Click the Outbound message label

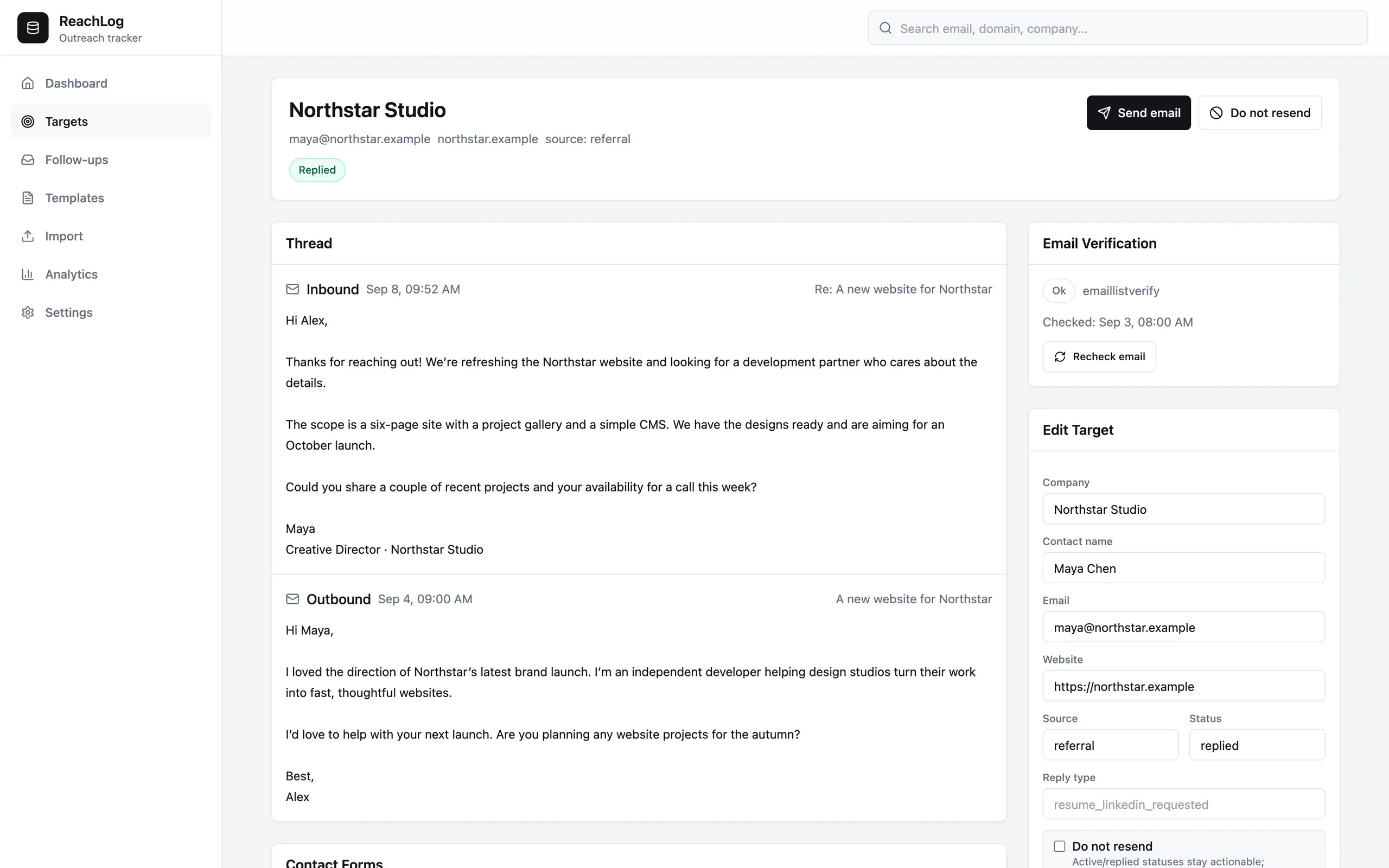338,599
